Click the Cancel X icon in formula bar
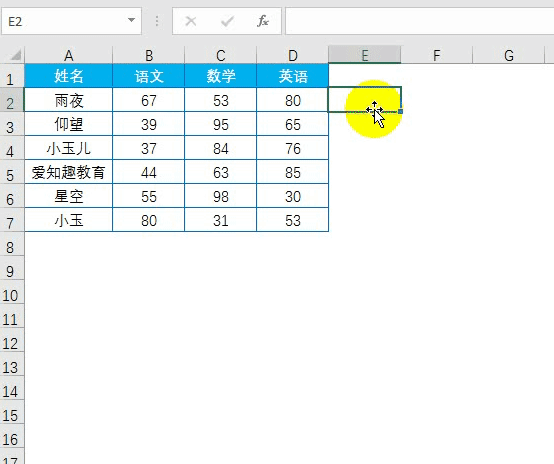The image size is (554, 464). [191, 21]
